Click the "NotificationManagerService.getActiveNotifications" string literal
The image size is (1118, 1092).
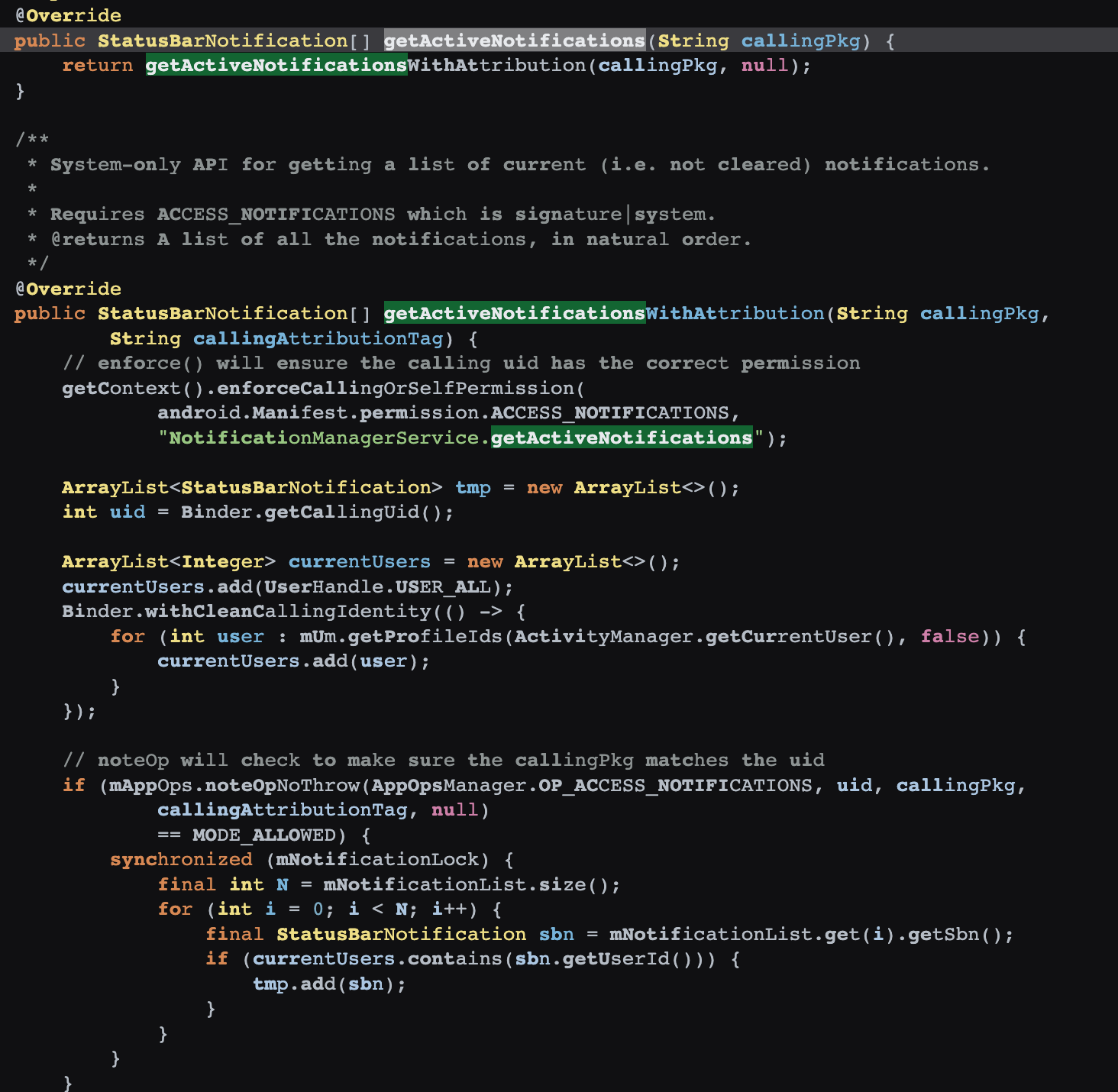[x=461, y=438]
